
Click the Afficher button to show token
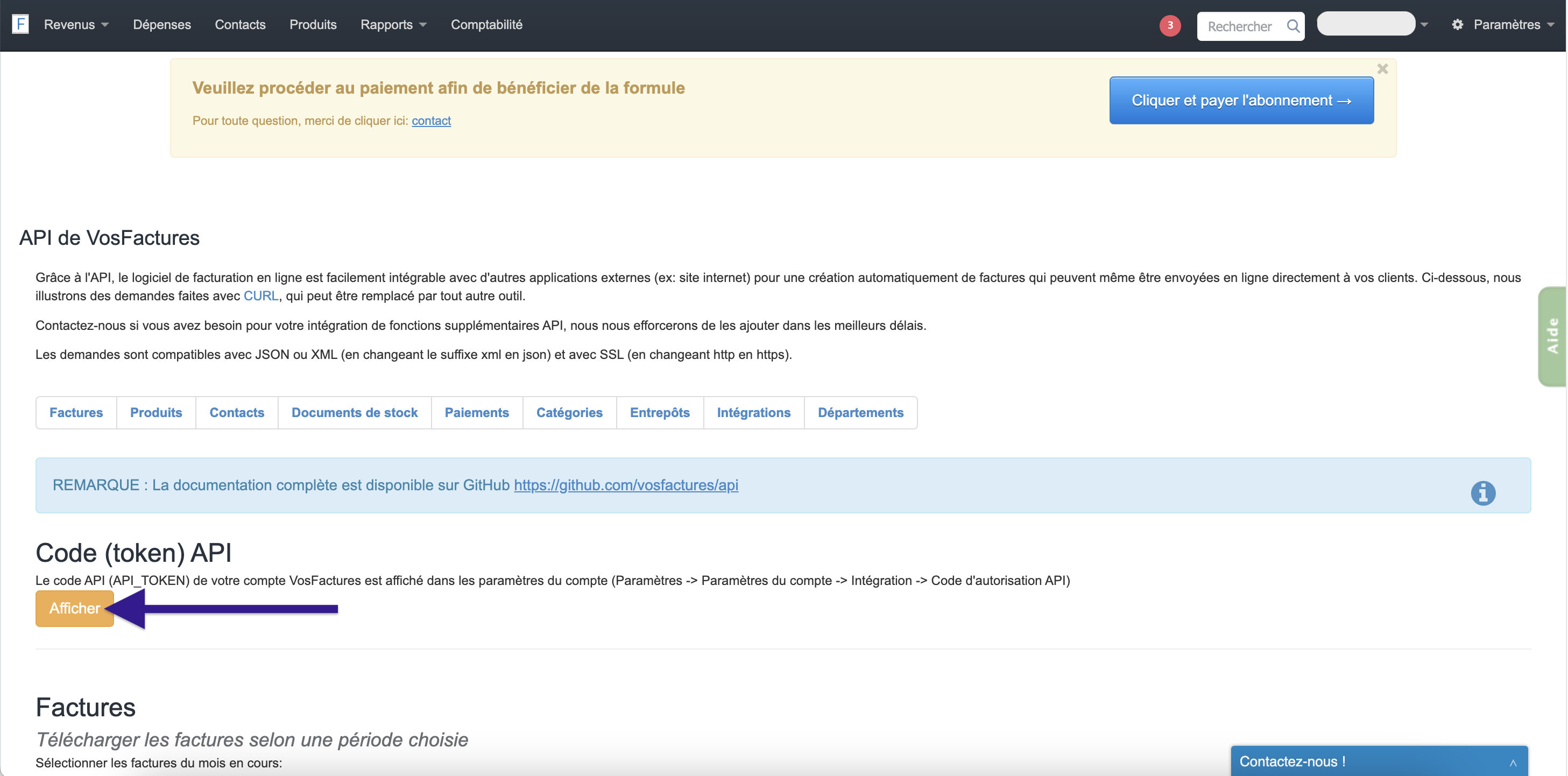click(74, 608)
